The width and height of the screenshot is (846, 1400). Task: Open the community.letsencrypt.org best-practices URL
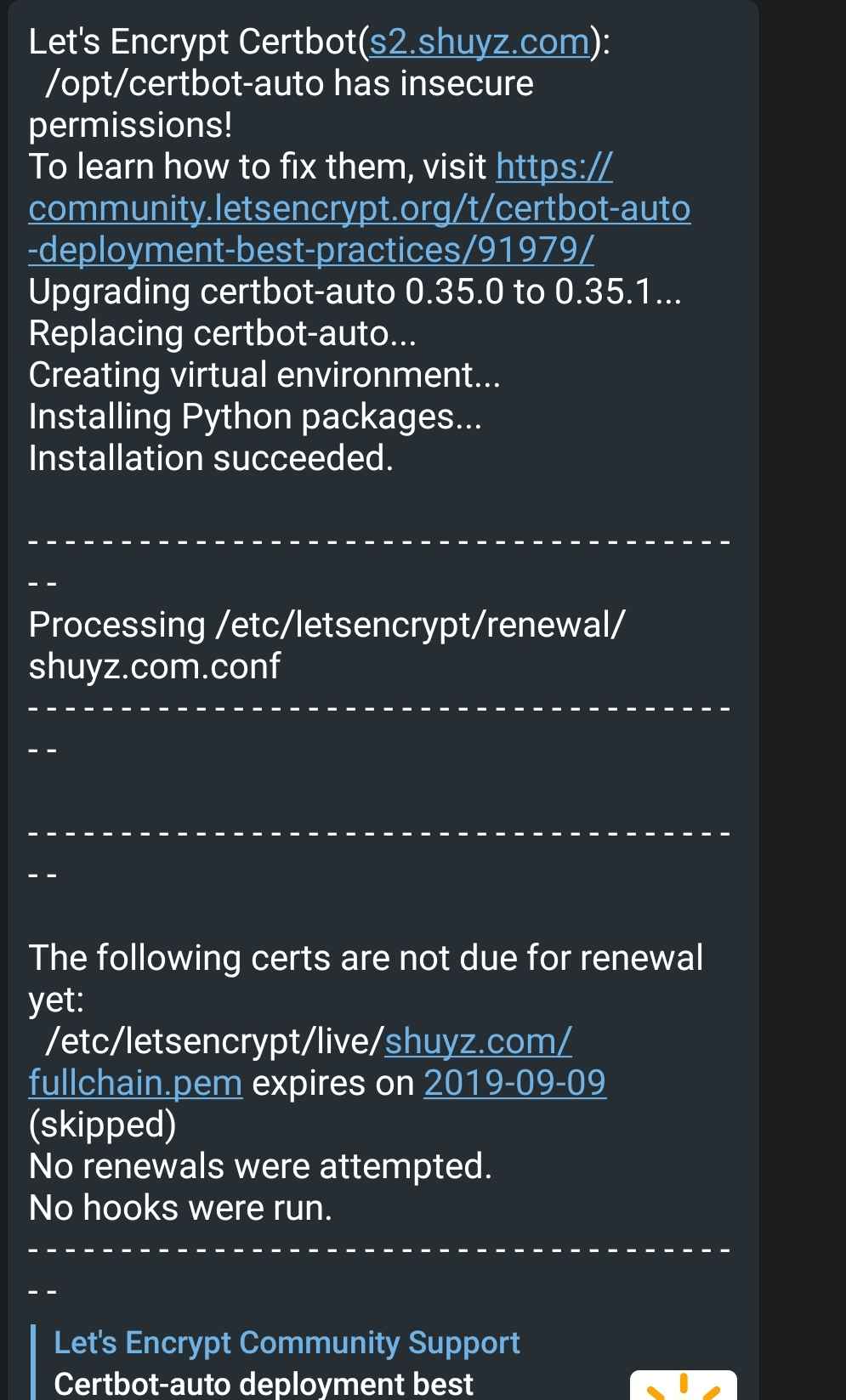359,209
